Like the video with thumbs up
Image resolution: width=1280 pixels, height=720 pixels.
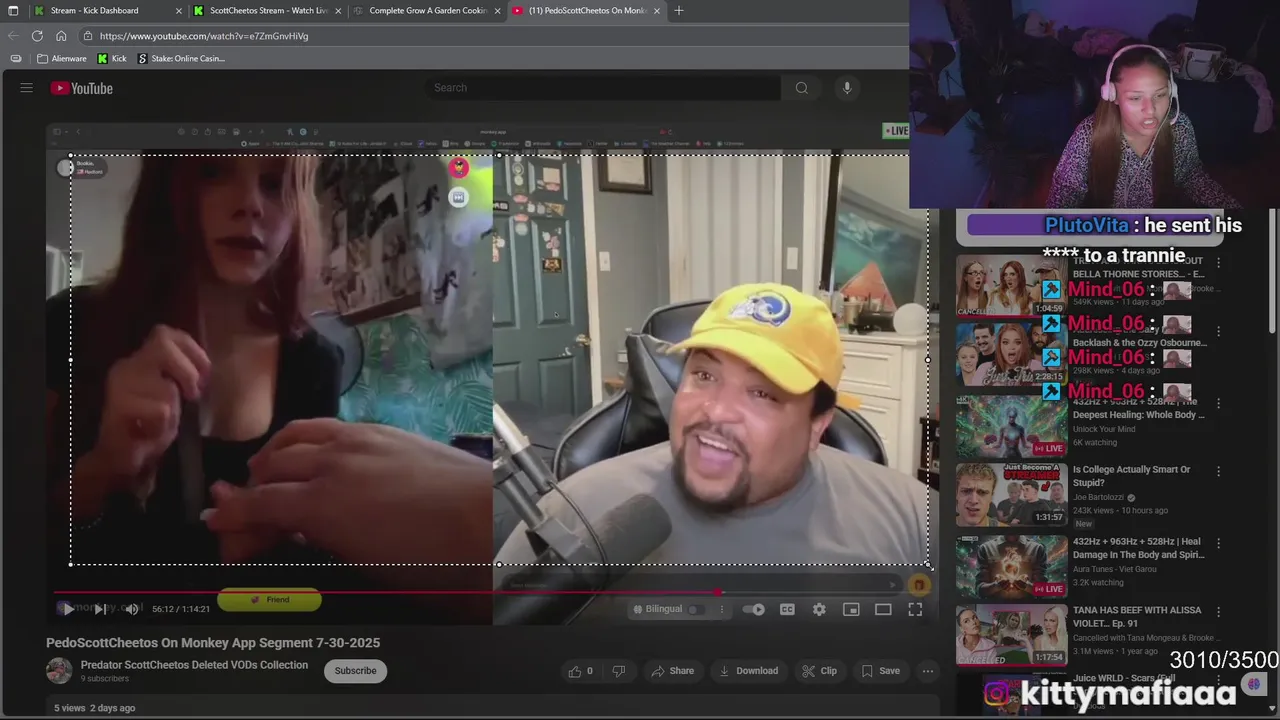point(581,671)
